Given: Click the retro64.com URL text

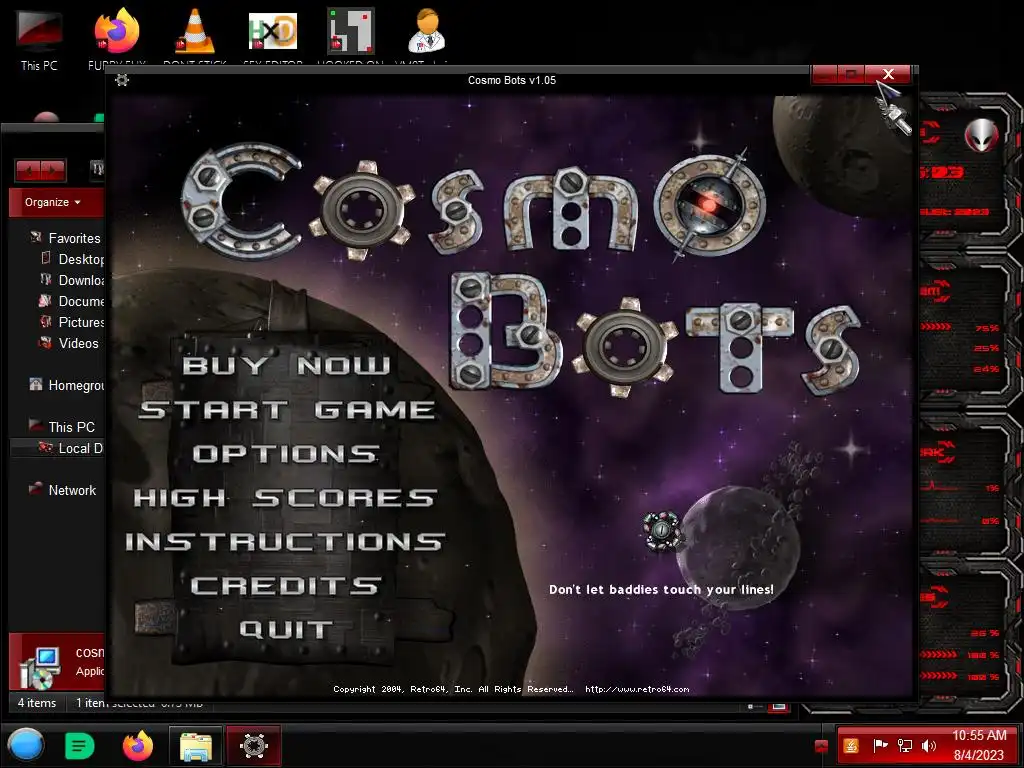Looking at the screenshot, I should point(637,689).
